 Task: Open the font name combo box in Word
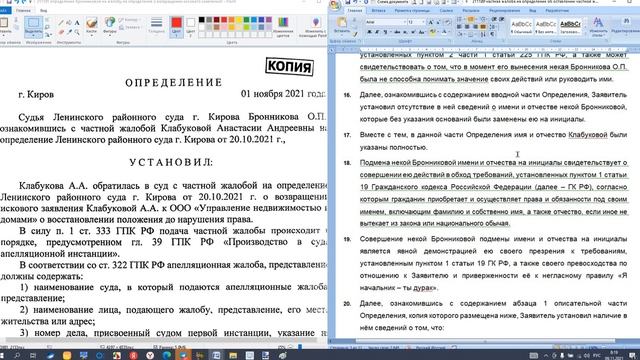385,22
